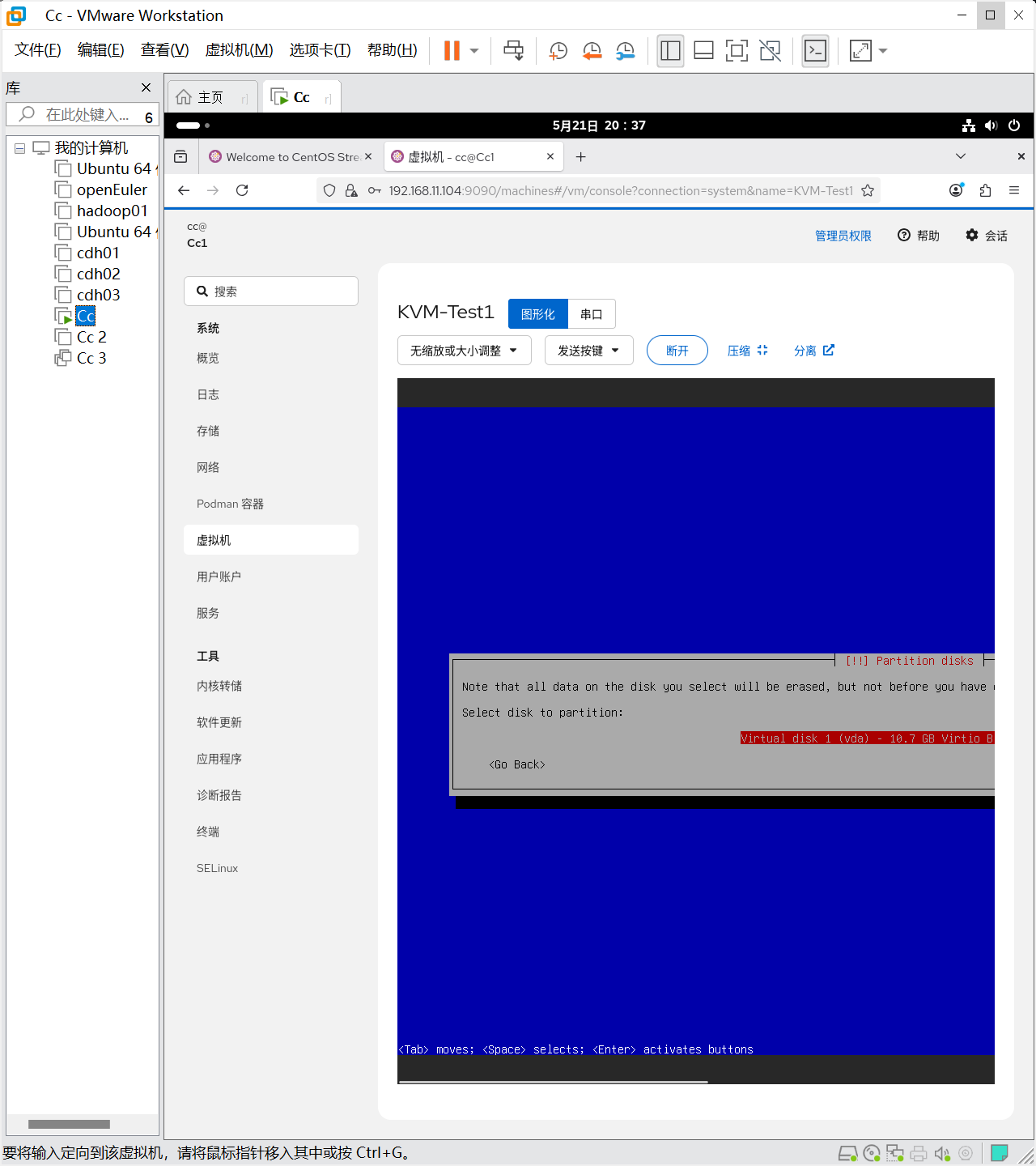
Task: Open Firefox recent browsing icon
Action: pyautogui.click(x=180, y=157)
